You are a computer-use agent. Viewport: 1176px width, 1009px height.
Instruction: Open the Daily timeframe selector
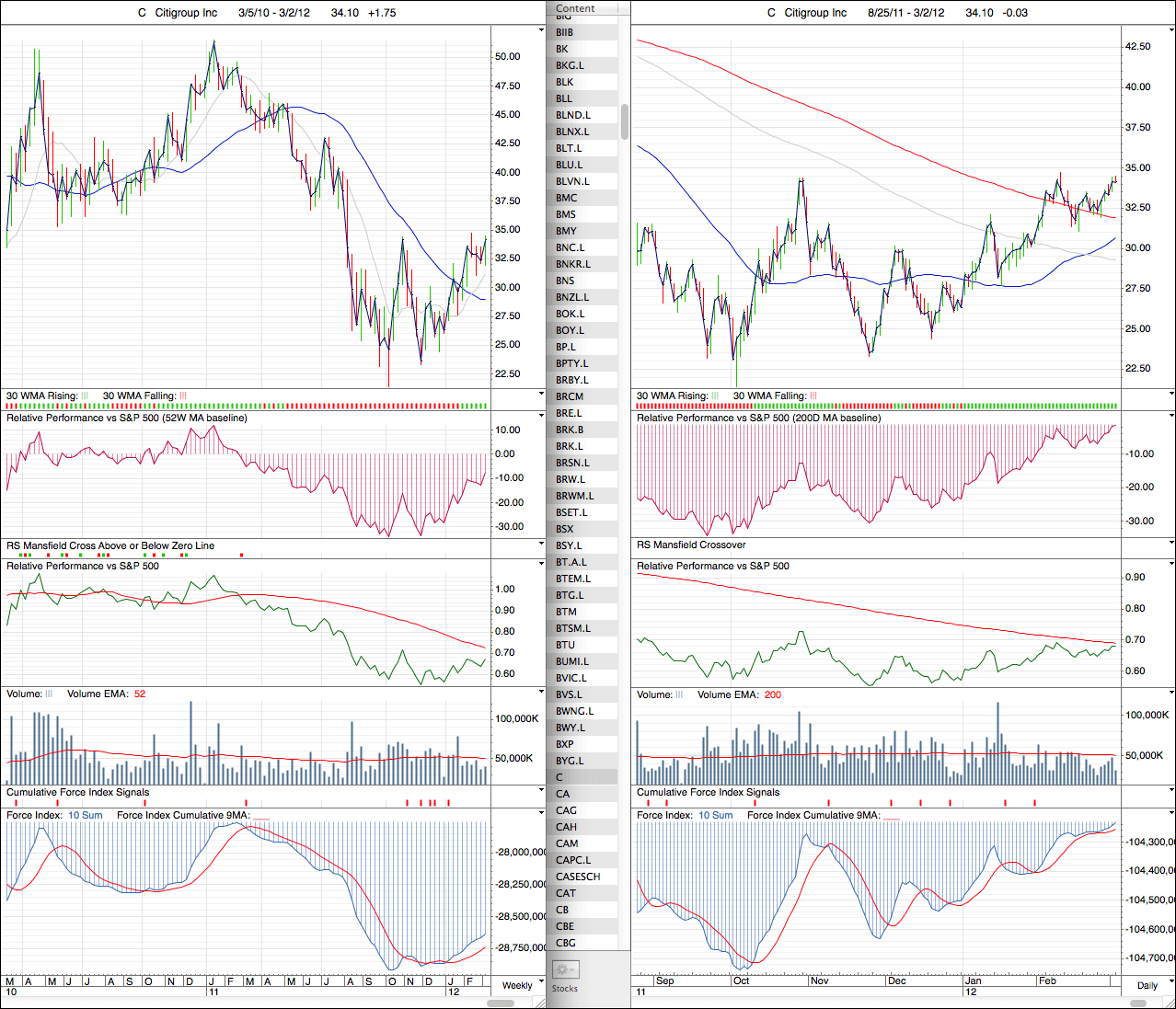click(x=1147, y=985)
